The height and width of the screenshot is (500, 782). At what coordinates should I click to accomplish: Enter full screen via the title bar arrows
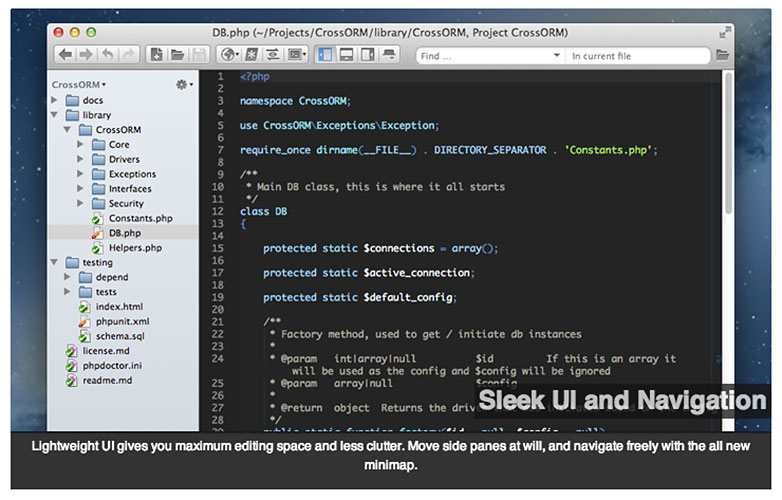point(724,33)
